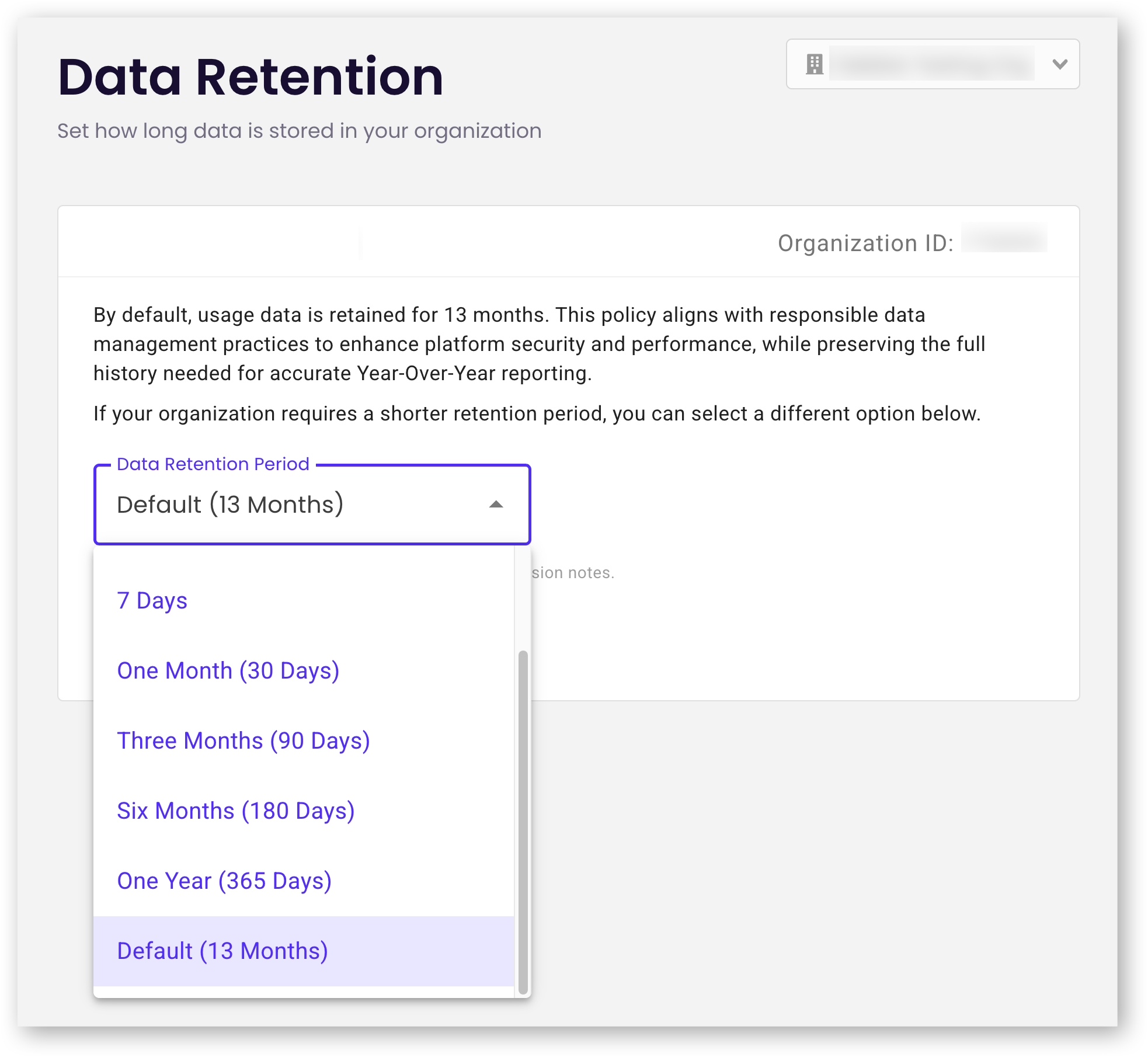The image size is (1148, 1057).
Task: Click the Organization ID label
Action: pyautogui.click(x=865, y=243)
